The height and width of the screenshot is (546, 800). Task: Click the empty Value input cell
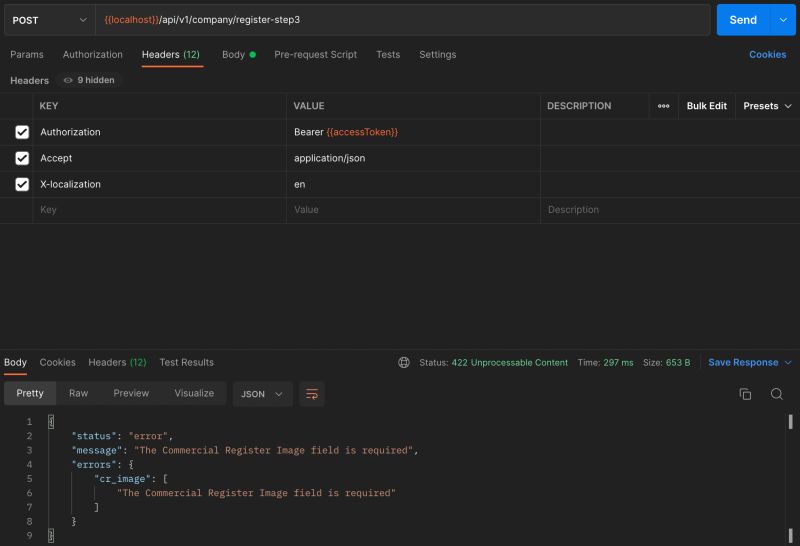click(x=413, y=210)
